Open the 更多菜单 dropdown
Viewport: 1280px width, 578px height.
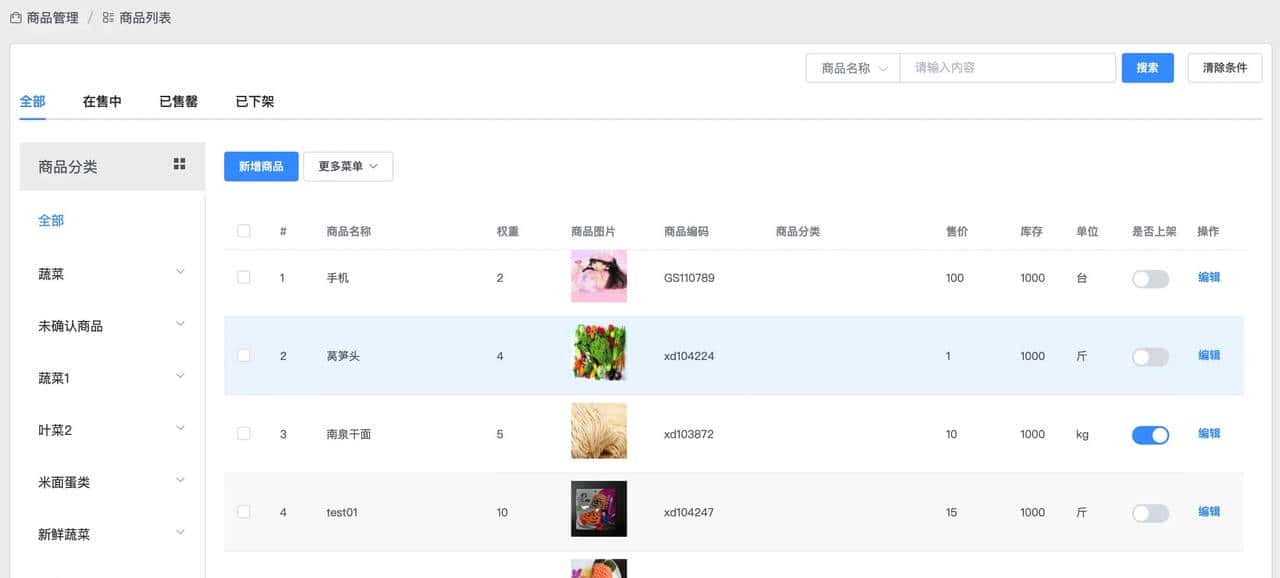tap(348, 167)
